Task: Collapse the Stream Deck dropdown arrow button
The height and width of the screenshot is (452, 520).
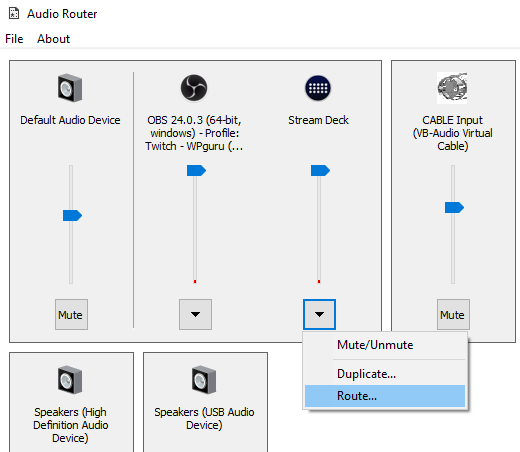Action: (319, 314)
